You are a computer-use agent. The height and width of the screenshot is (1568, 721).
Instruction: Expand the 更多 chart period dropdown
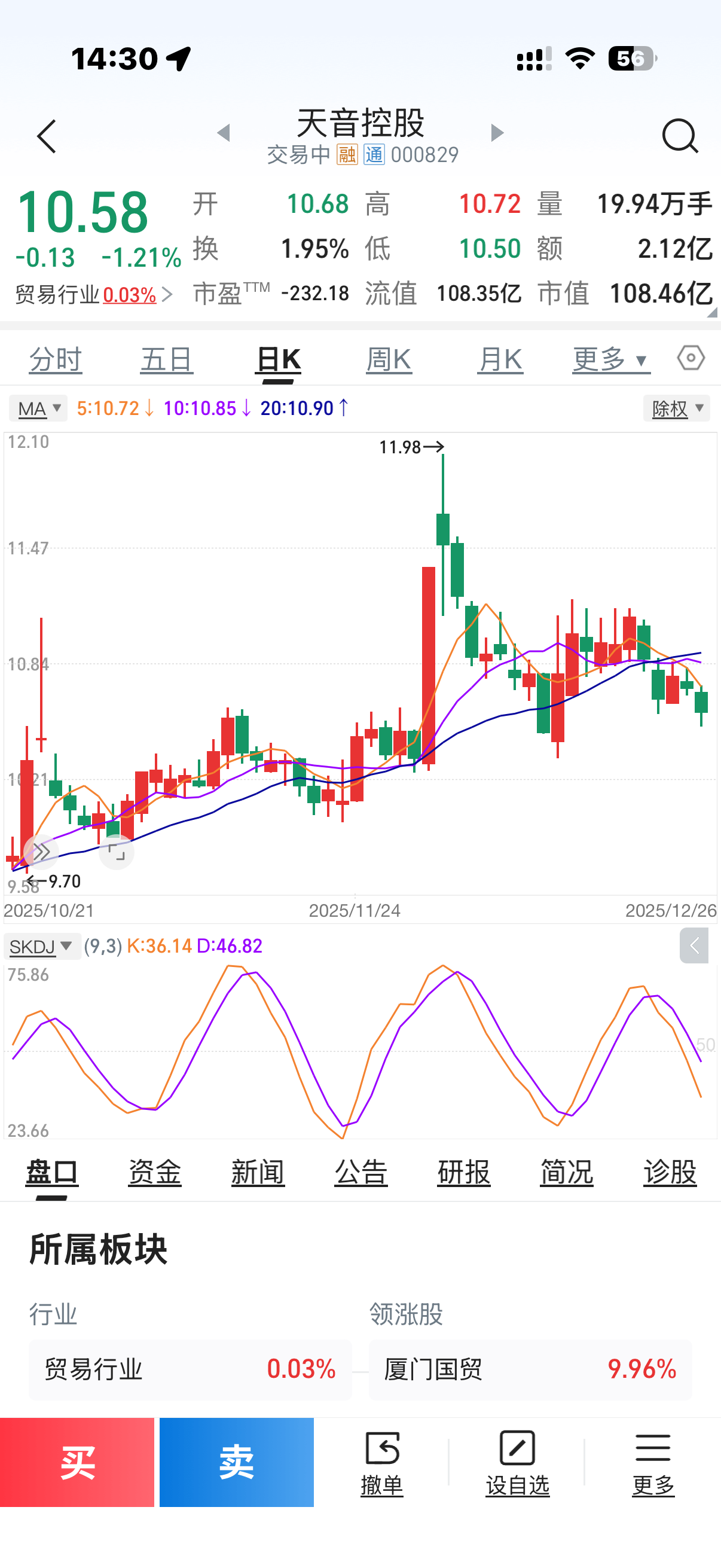click(610, 360)
